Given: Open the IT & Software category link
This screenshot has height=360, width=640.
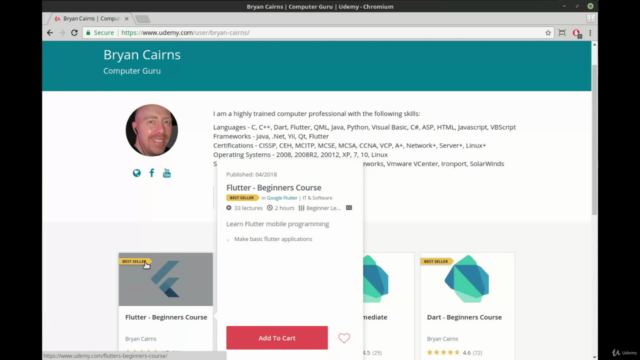Looking at the screenshot, I should (317, 198).
